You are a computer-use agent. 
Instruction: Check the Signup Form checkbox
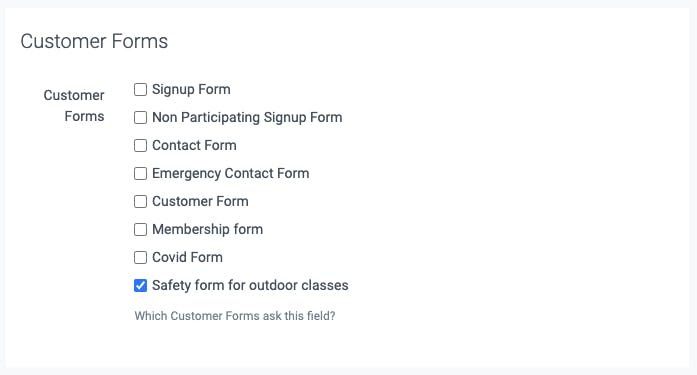pyautogui.click(x=140, y=89)
